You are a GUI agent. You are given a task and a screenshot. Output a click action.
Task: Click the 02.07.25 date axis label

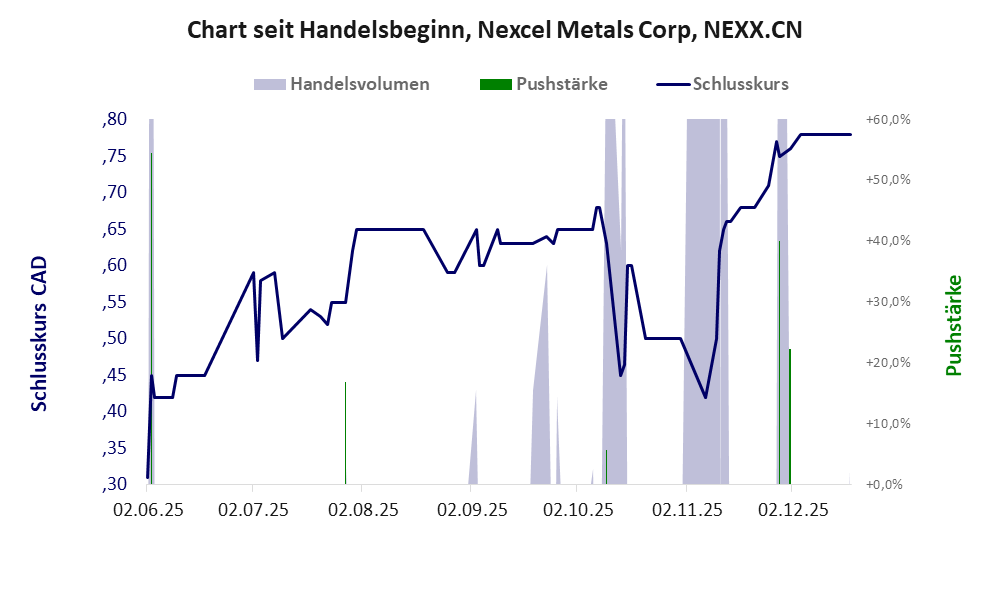(254, 510)
